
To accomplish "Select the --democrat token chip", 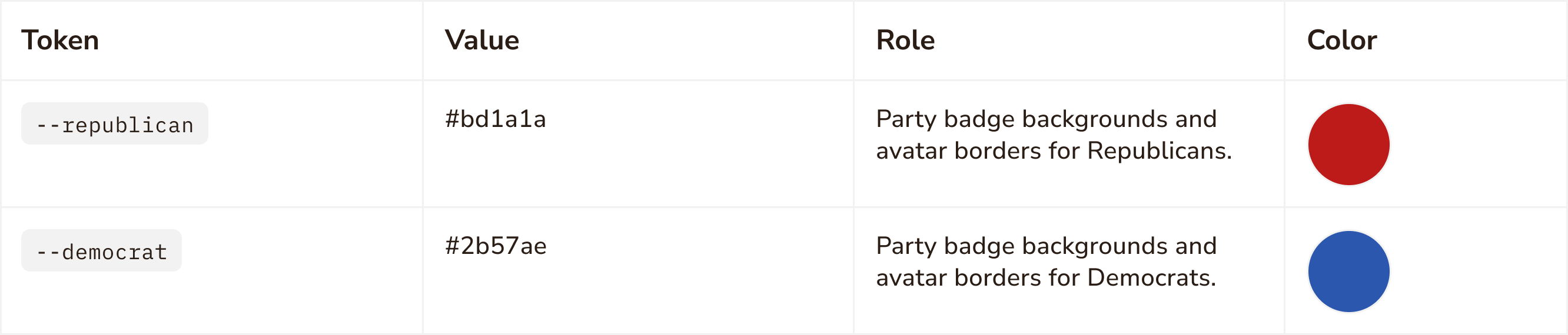I will (101, 251).
